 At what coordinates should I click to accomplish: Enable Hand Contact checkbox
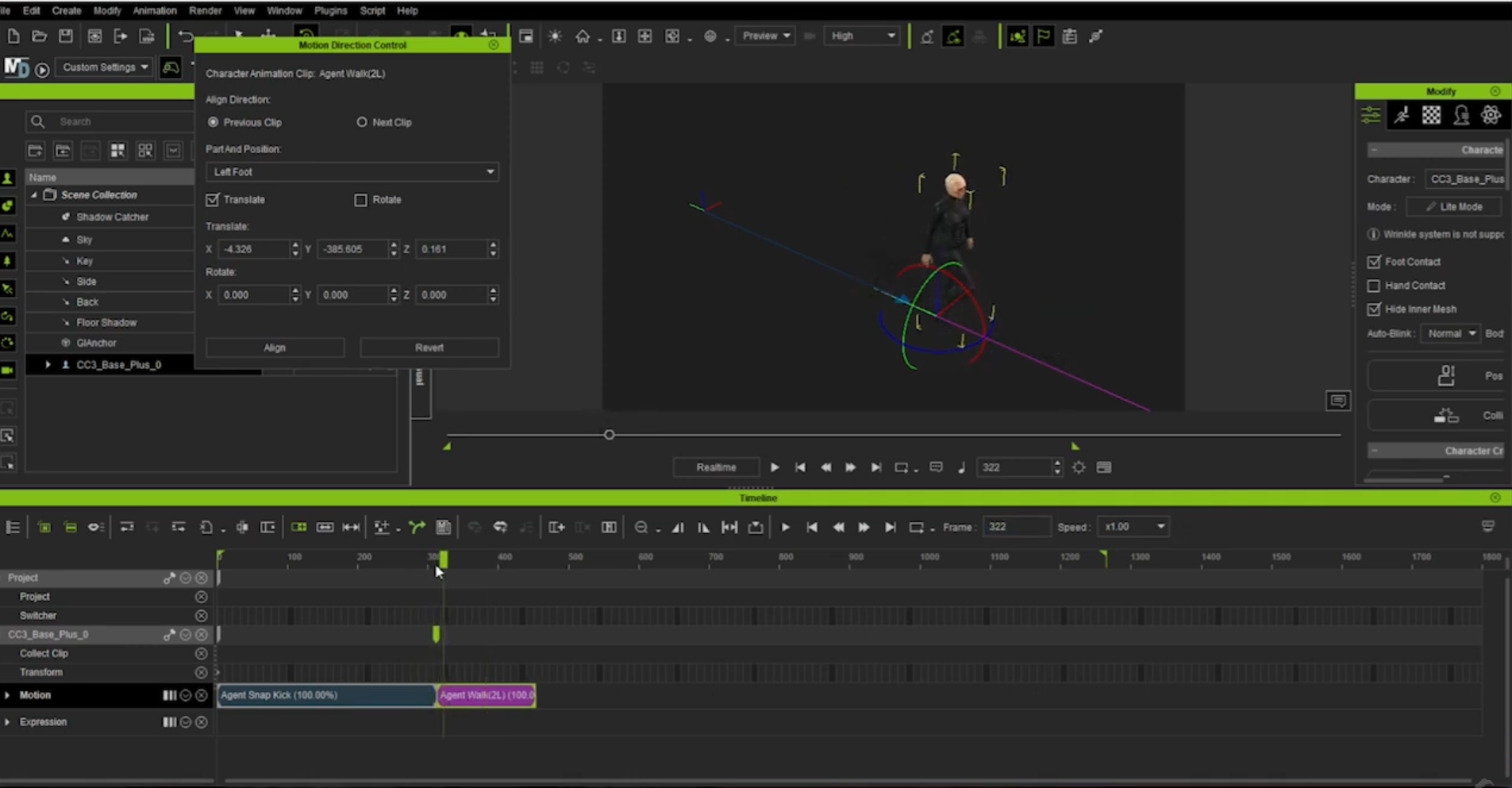pos(1374,286)
